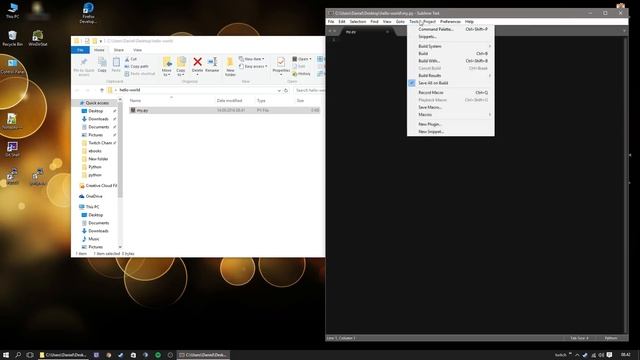The height and width of the screenshot is (360, 640).
Task: Choose Command Palette from Tools menu
Action: point(451,29)
